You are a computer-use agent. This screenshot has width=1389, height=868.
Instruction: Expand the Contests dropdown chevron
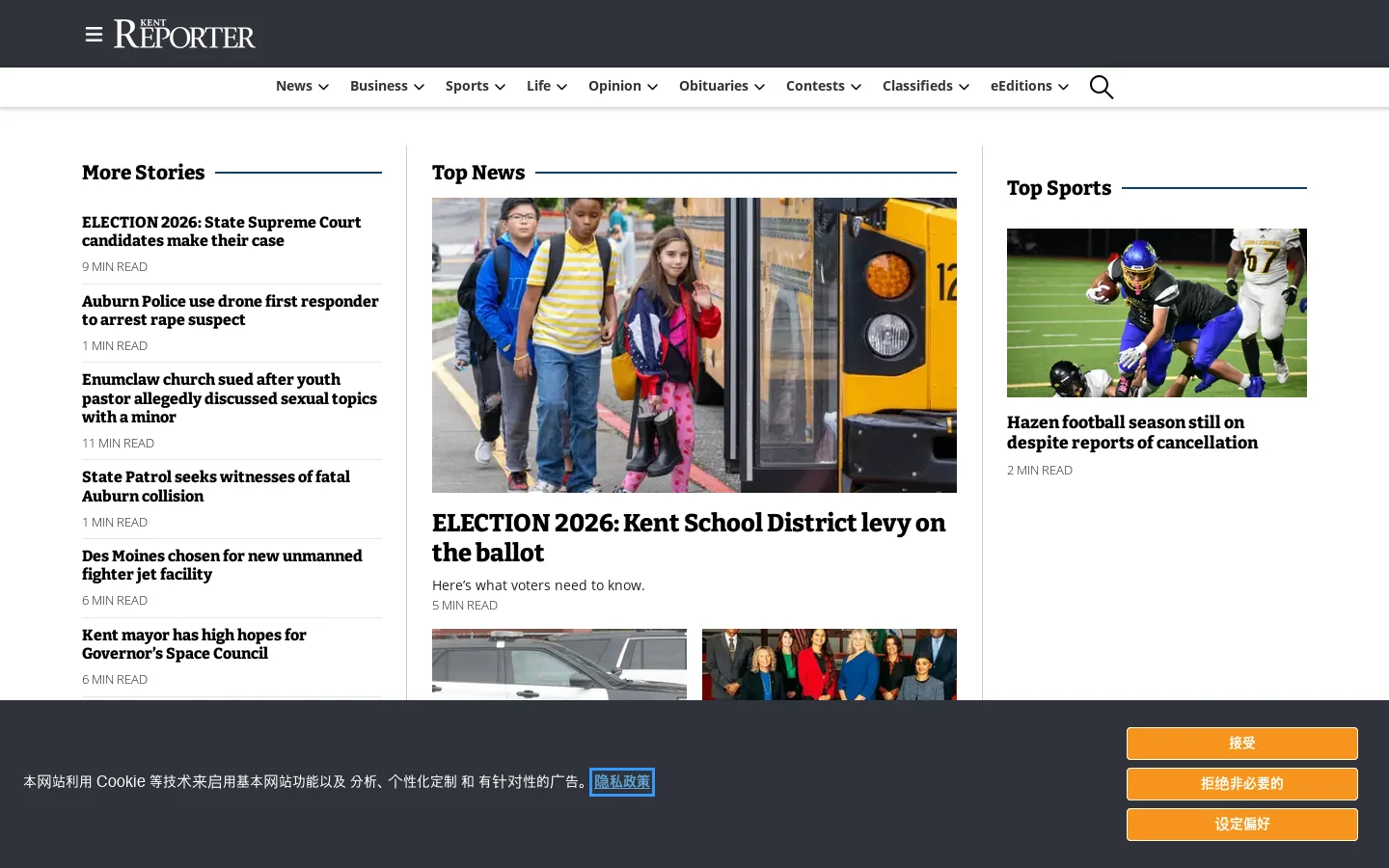click(x=856, y=87)
